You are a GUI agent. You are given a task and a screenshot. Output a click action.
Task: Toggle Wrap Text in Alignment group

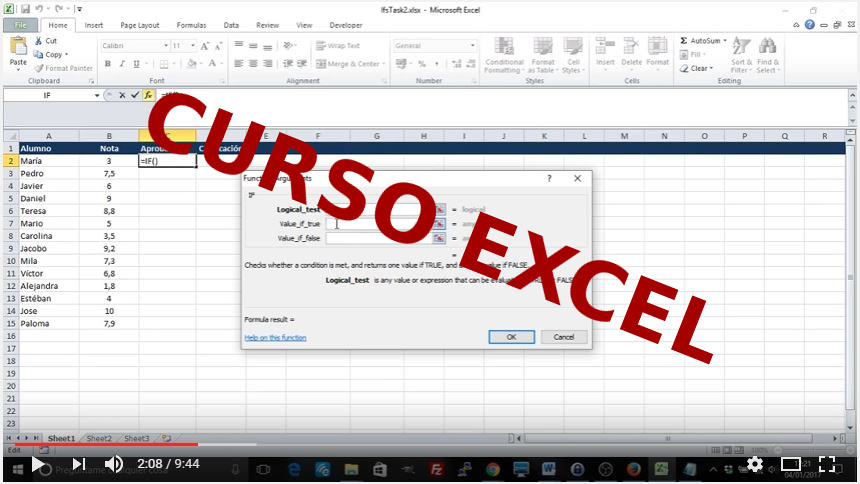[337, 46]
